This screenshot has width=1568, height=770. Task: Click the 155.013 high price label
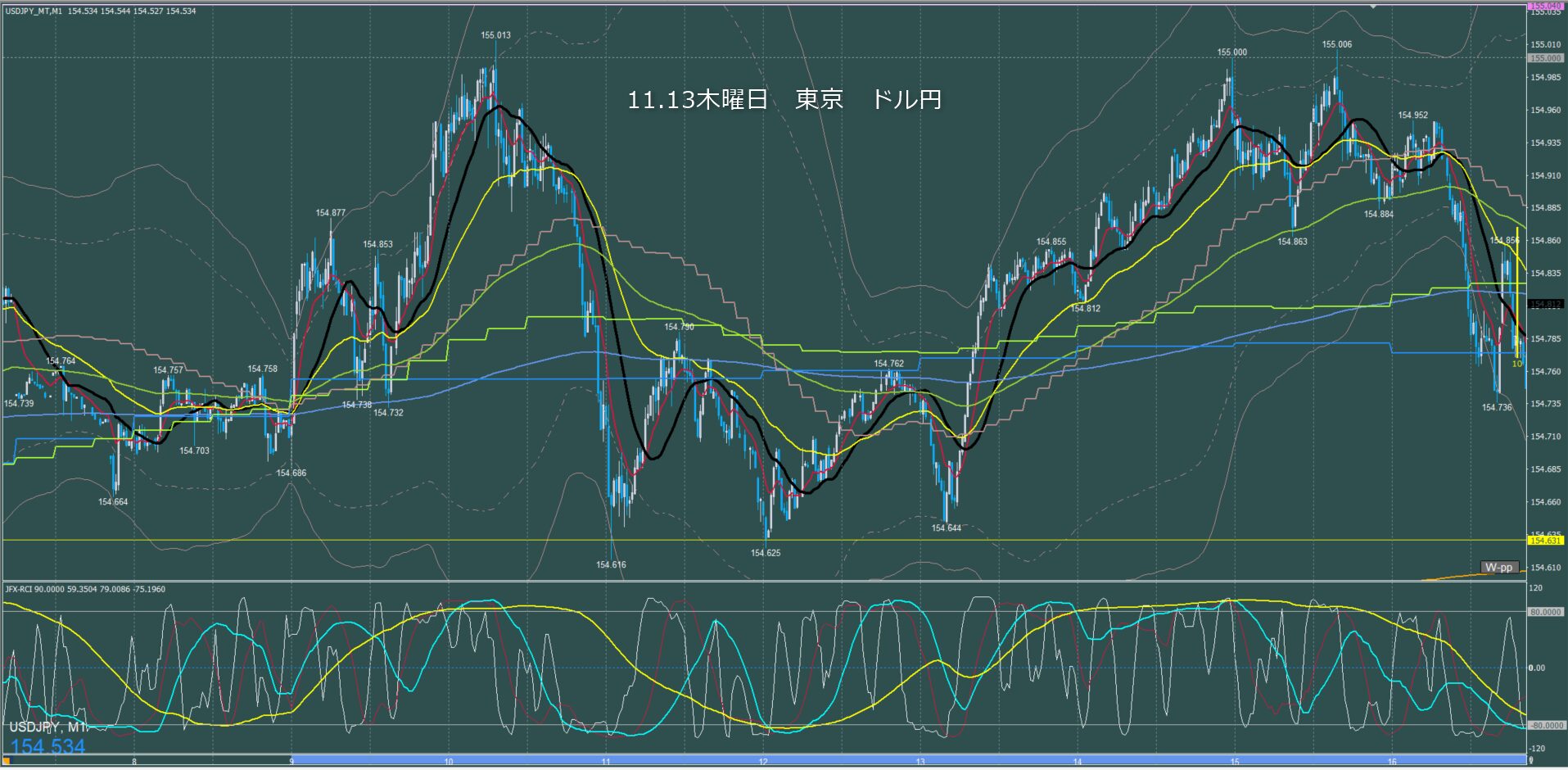pyautogui.click(x=495, y=35)
